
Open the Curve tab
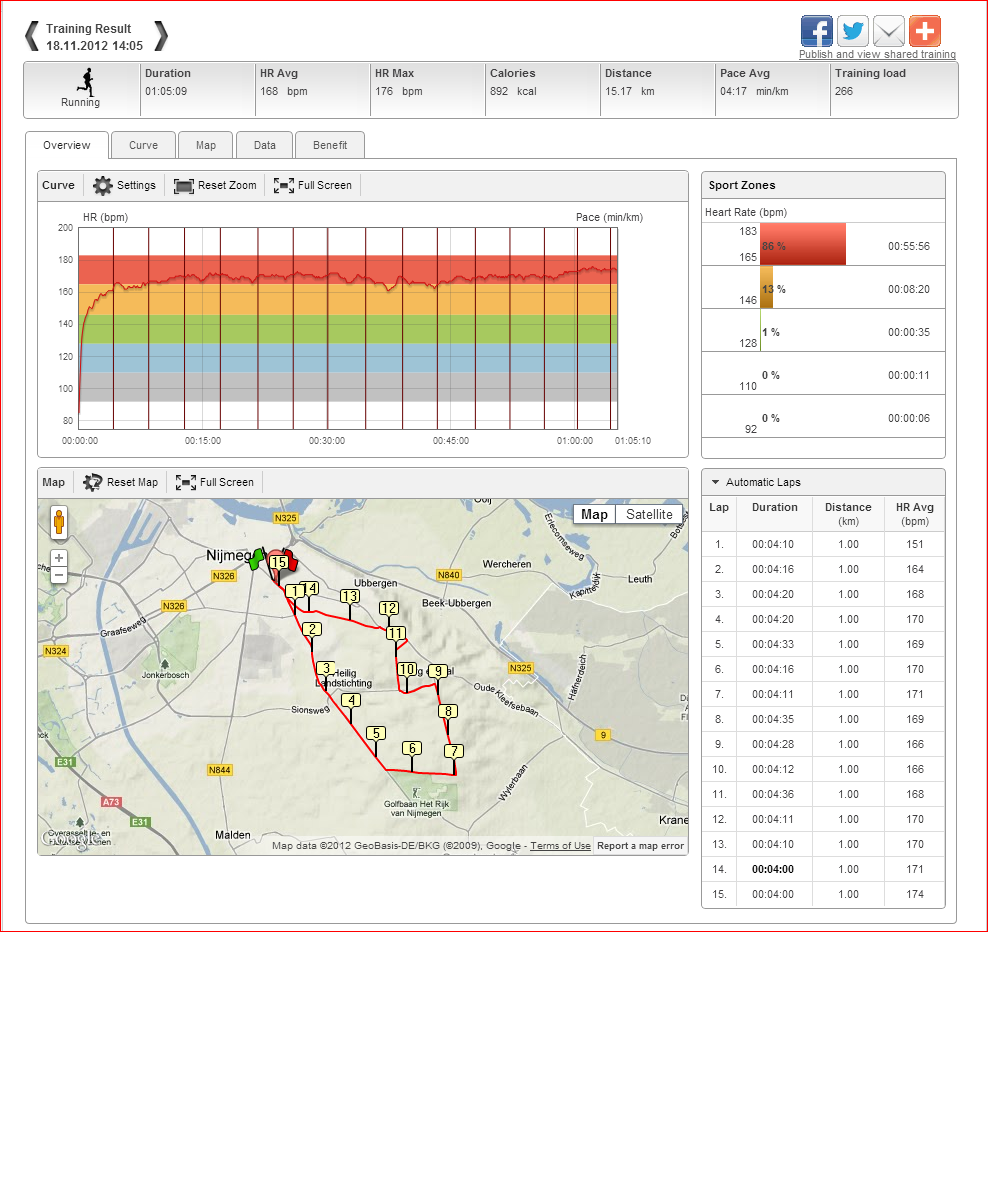(143, 145)
